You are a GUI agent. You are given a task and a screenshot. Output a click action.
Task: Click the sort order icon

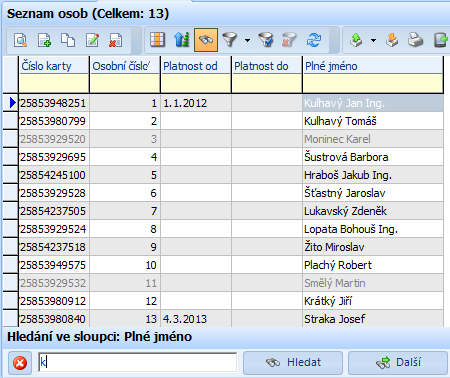coord(182,40)
